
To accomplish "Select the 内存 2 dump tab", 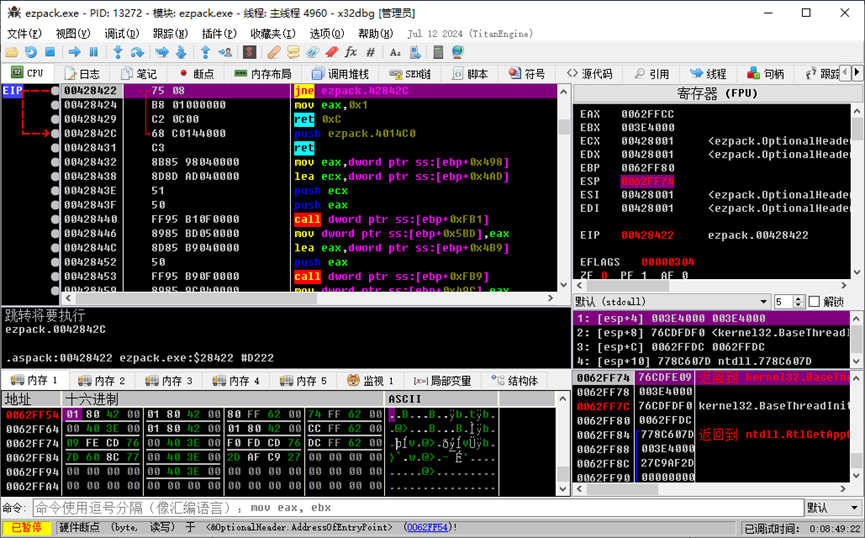I will [x=102, y=380].
